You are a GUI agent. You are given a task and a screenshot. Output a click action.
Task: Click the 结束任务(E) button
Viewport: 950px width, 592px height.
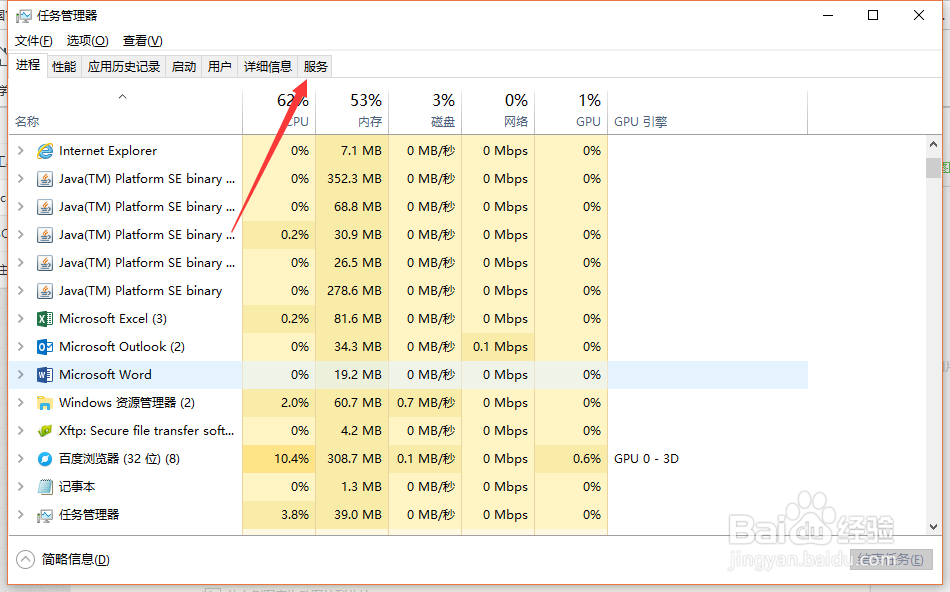(890, 560)
